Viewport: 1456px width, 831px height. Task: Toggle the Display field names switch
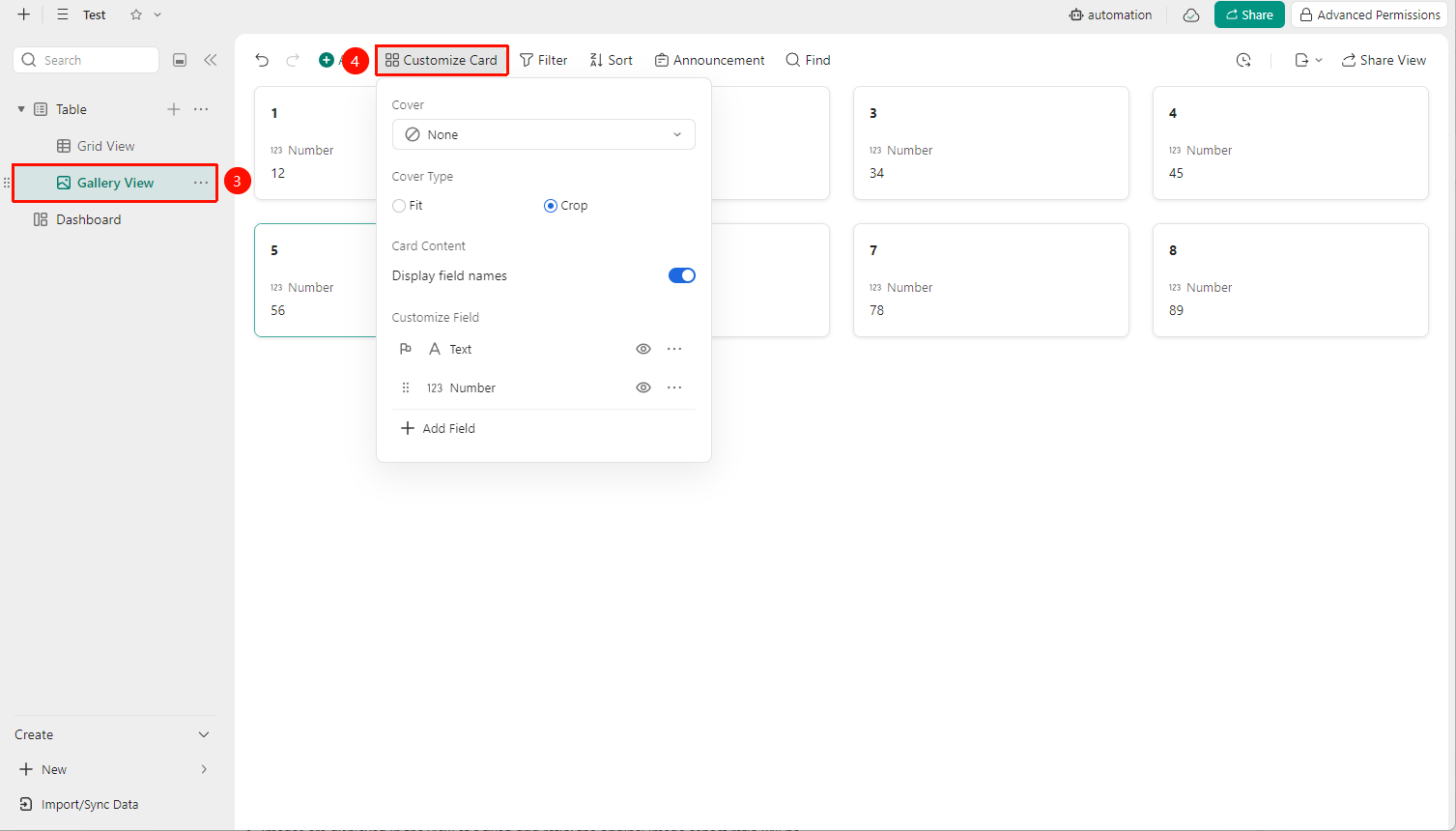[682, 275]
